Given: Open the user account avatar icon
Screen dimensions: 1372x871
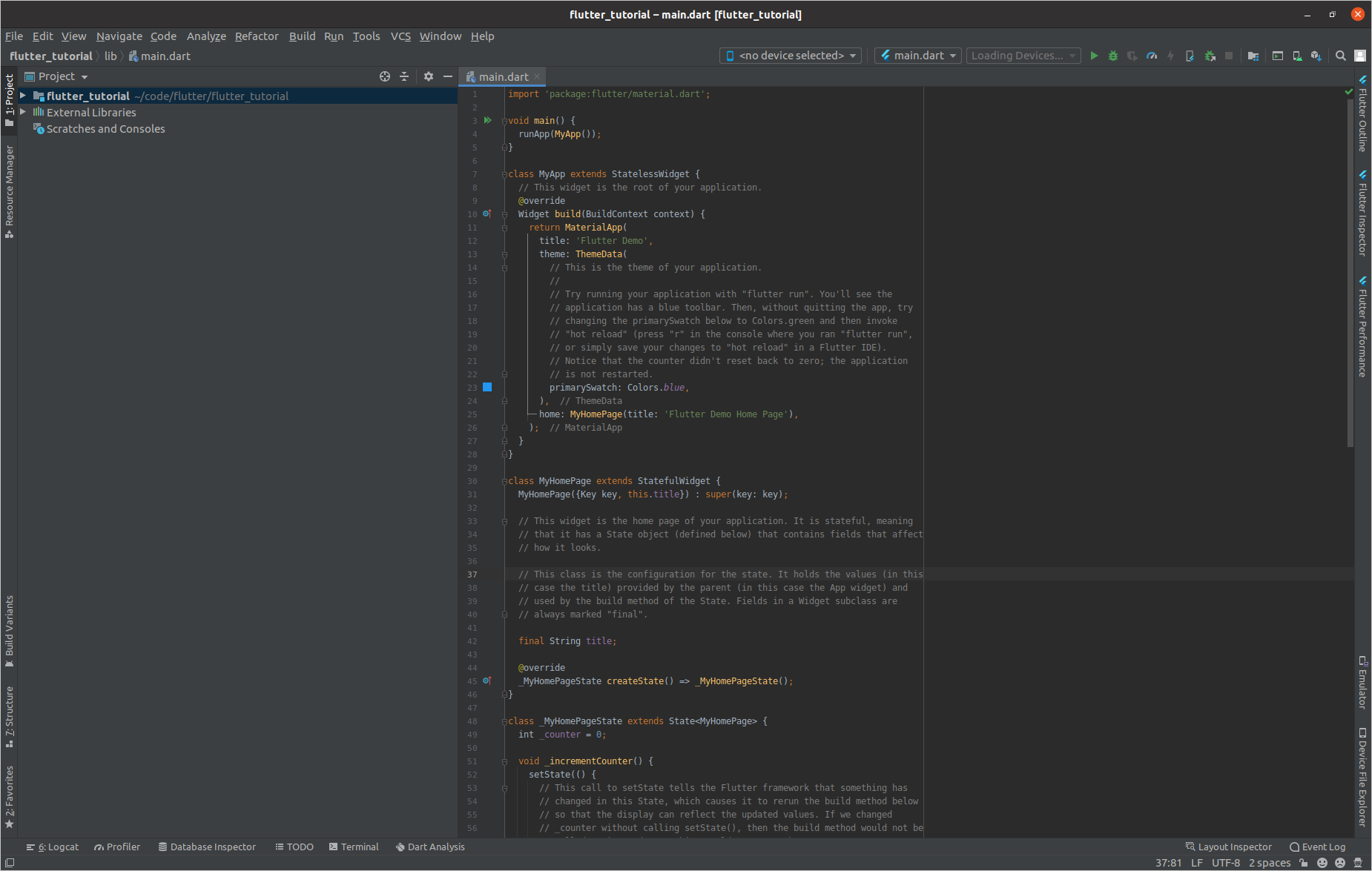Looking at the screenshot, I should 1360,56.
